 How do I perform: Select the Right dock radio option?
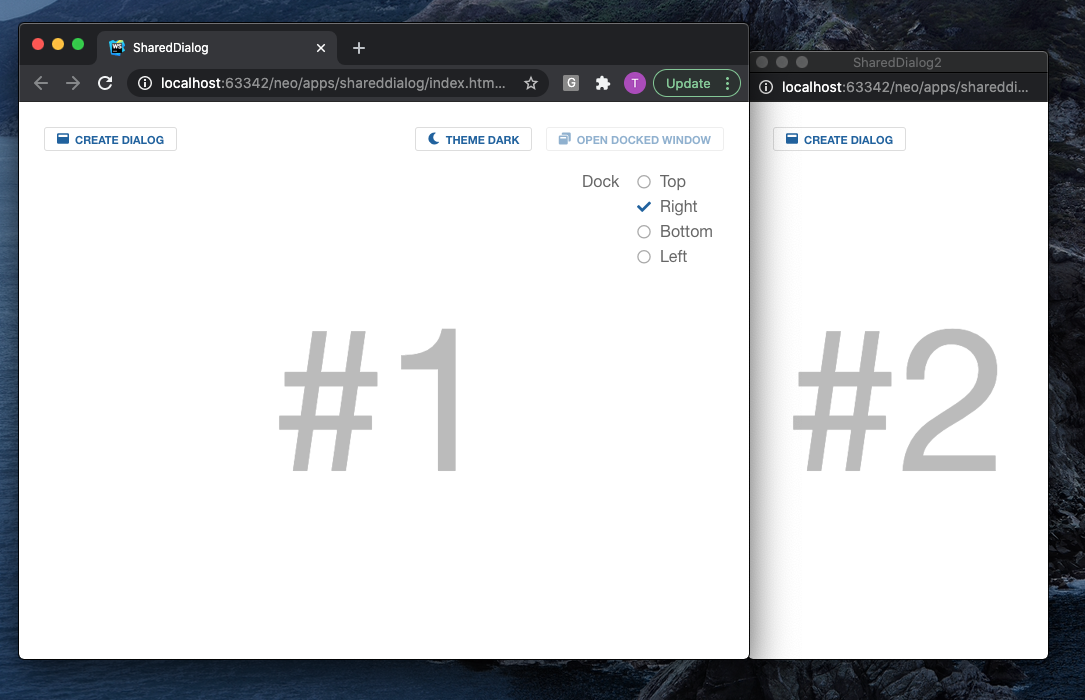(644, 207)
